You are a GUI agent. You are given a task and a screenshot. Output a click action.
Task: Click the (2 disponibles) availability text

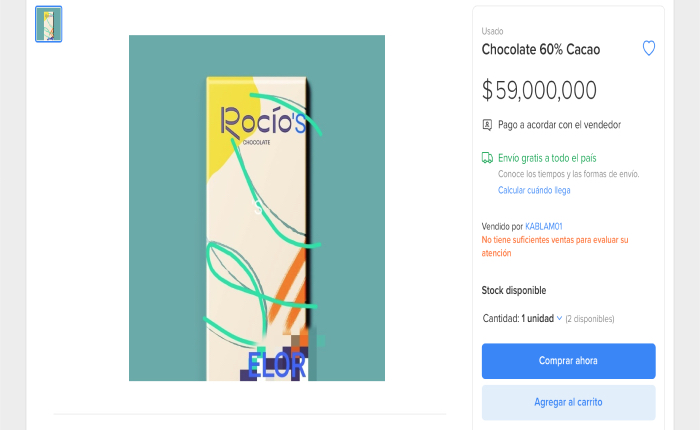point(590,319)
